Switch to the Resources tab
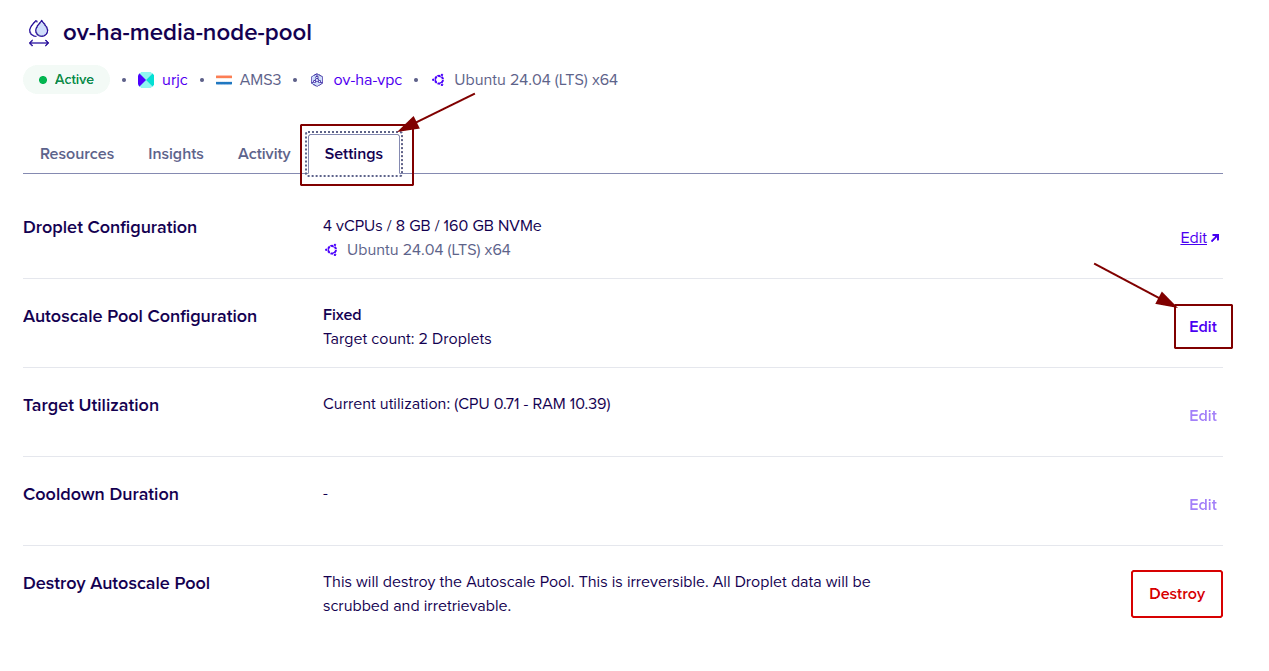The height and width of the screenshot is (671, 1269). (76, 153)
